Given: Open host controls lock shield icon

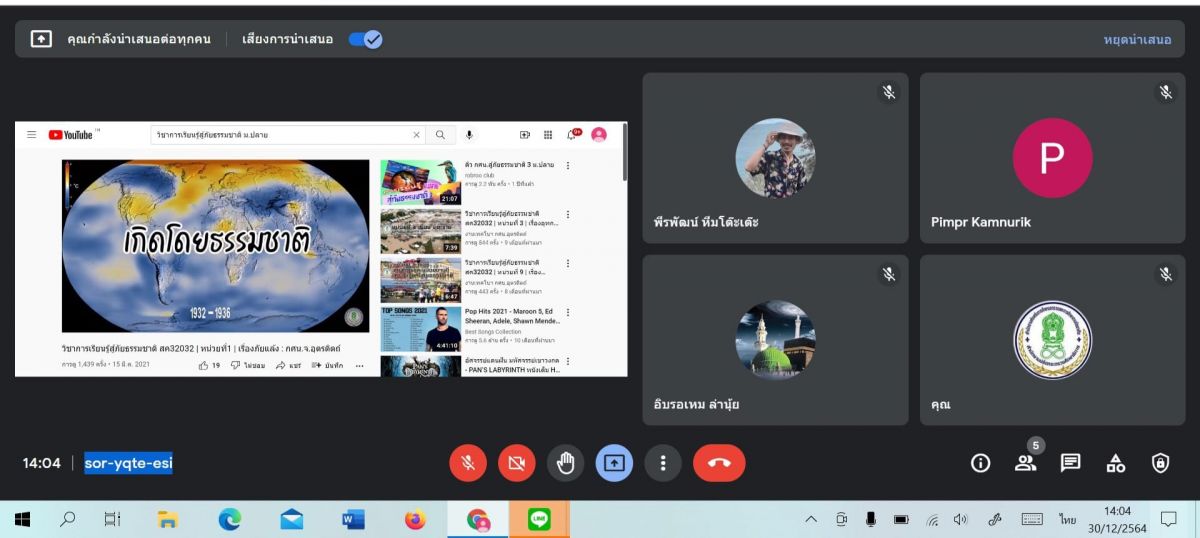Looking at the screenshot, I should click(x=1160, y=463).
